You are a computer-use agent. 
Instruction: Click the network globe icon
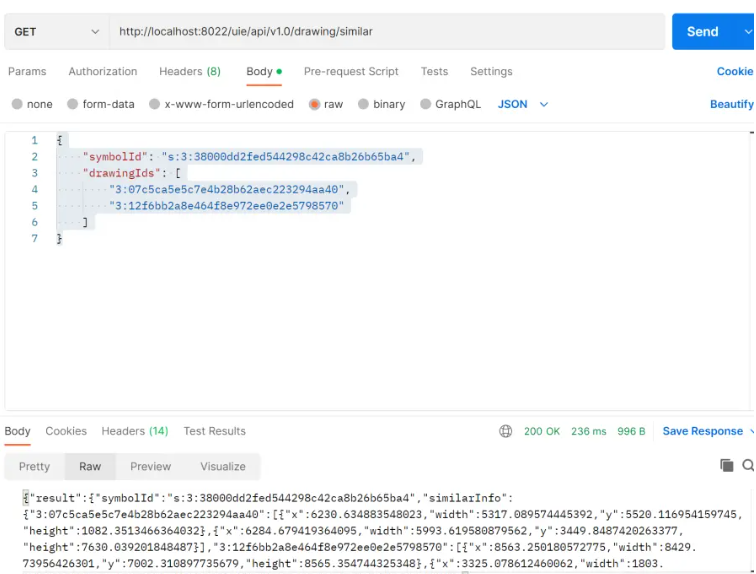pyautogui.click(x=505, y=431)
